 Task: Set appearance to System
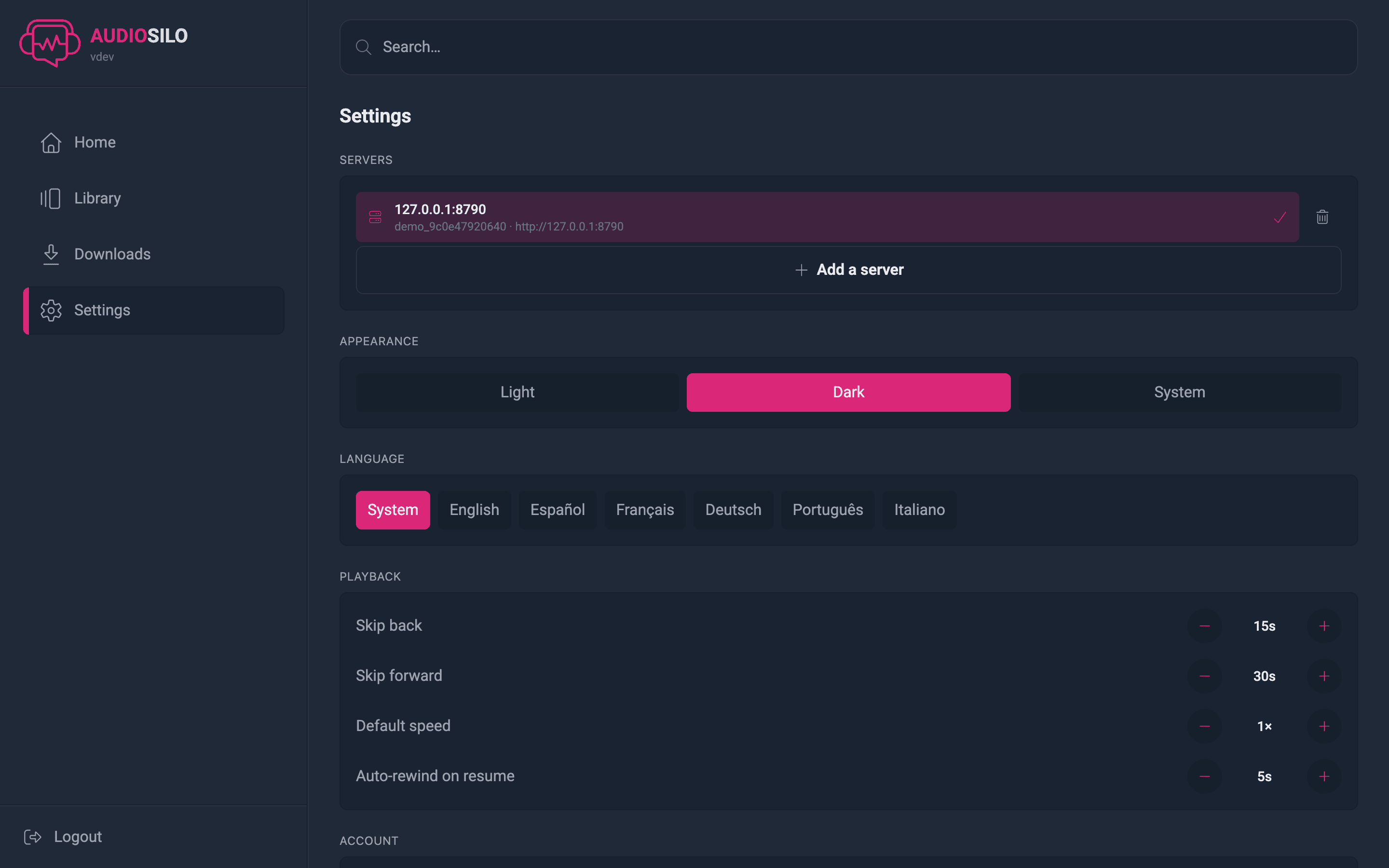tap(1180, 392)
